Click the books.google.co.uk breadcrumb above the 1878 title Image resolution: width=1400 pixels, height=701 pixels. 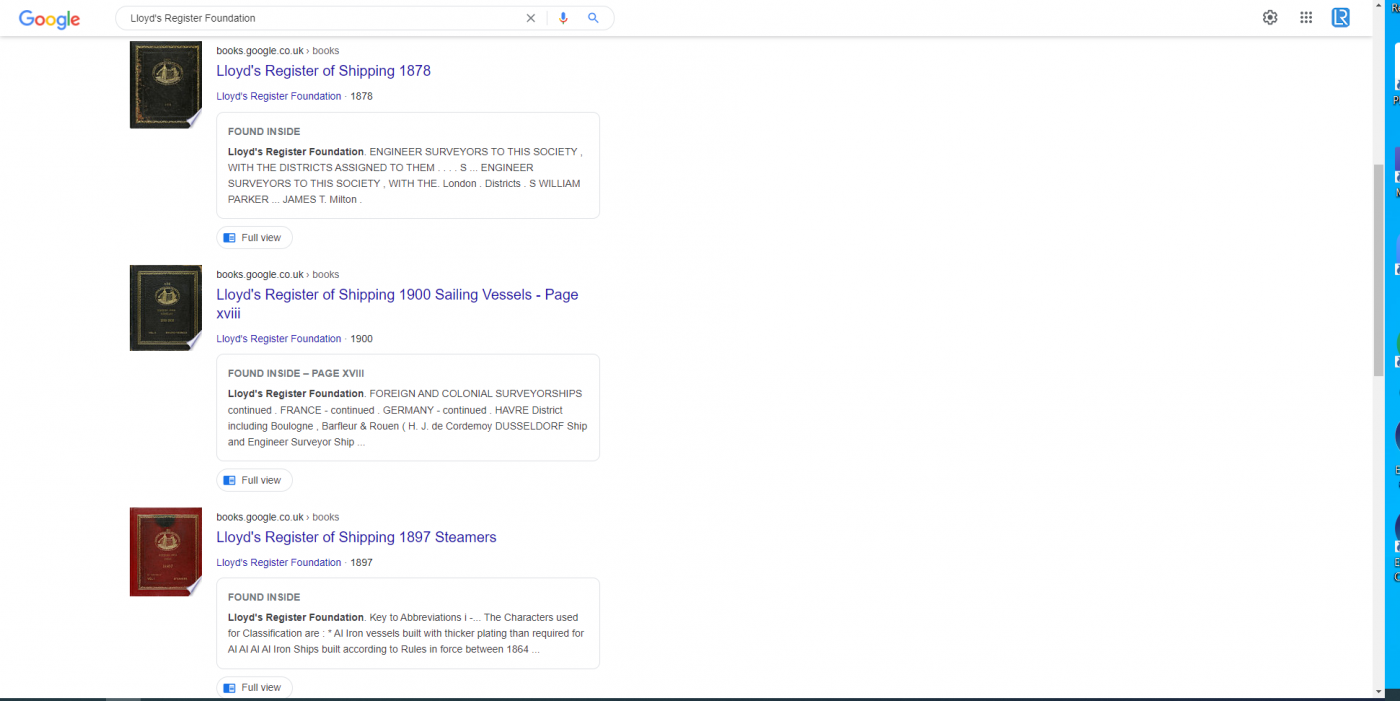[278, 51]
